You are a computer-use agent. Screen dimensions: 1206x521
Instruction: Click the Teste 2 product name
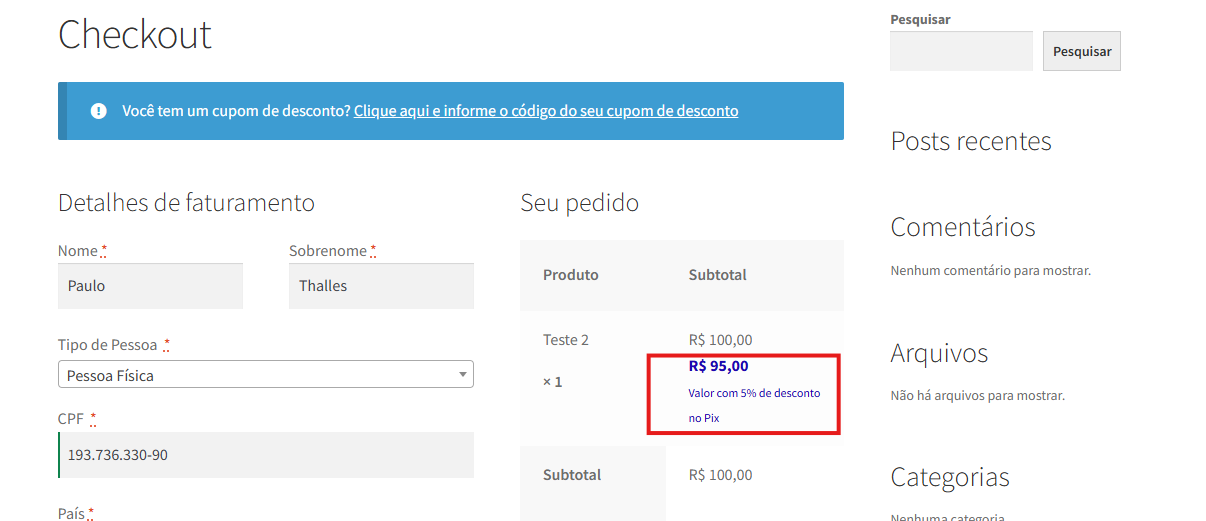[566, 340]
